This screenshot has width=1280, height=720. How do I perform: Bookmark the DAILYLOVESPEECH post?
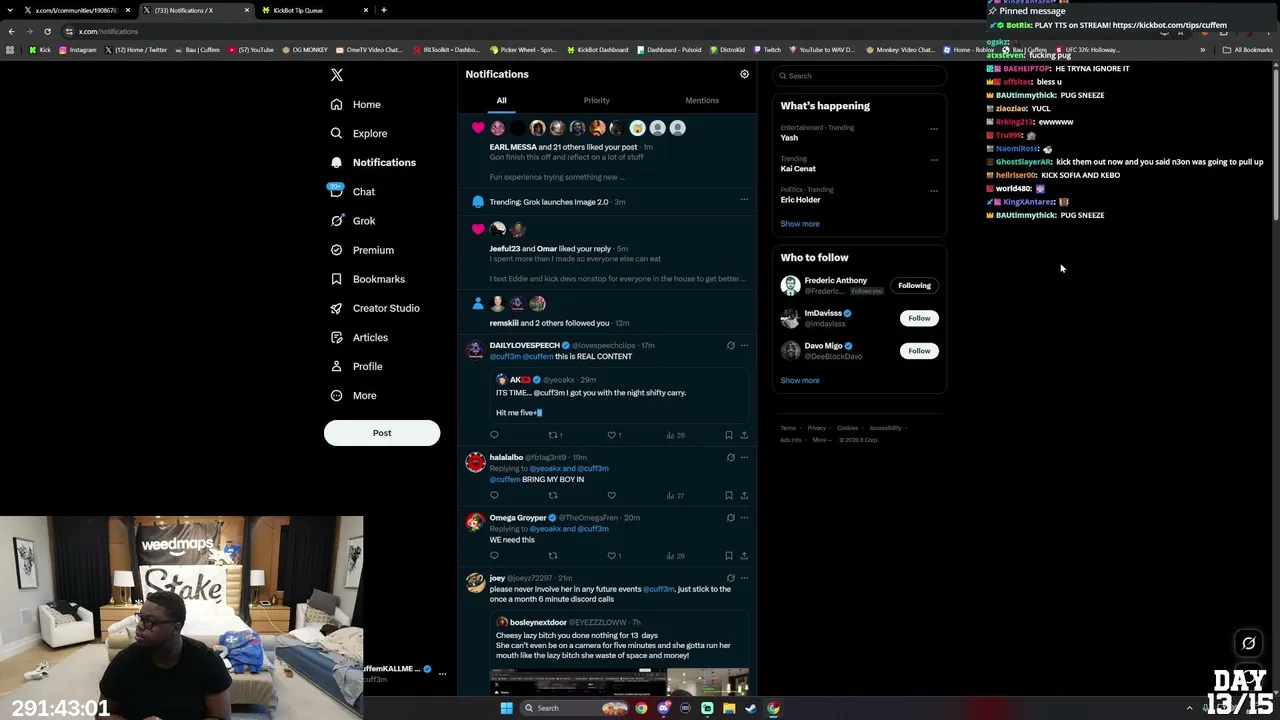click(x=728, y=435)
